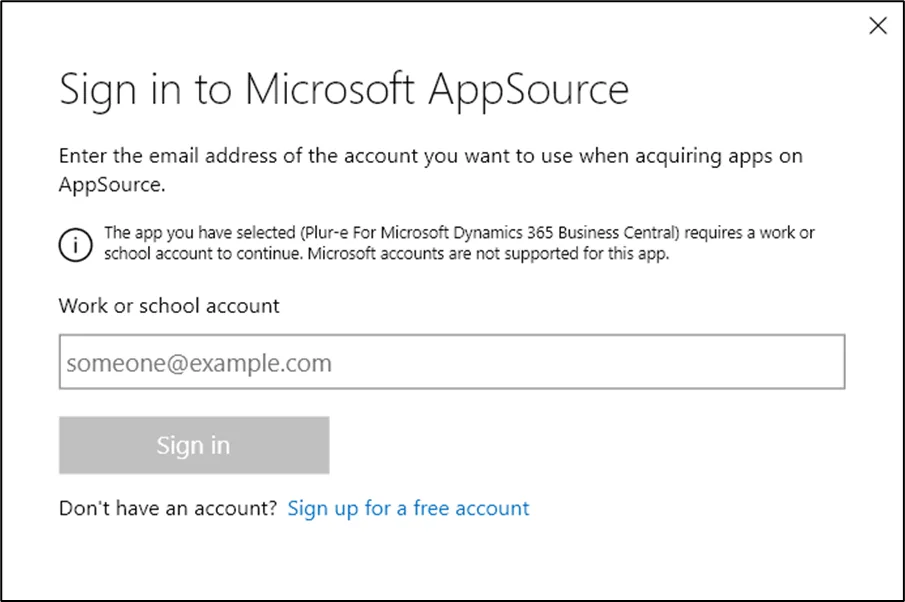Open the Sign up for a free account link
Image resolution: width=905 pixels, height=602 pixels.
pyautogui.click(x=408, y=508)
